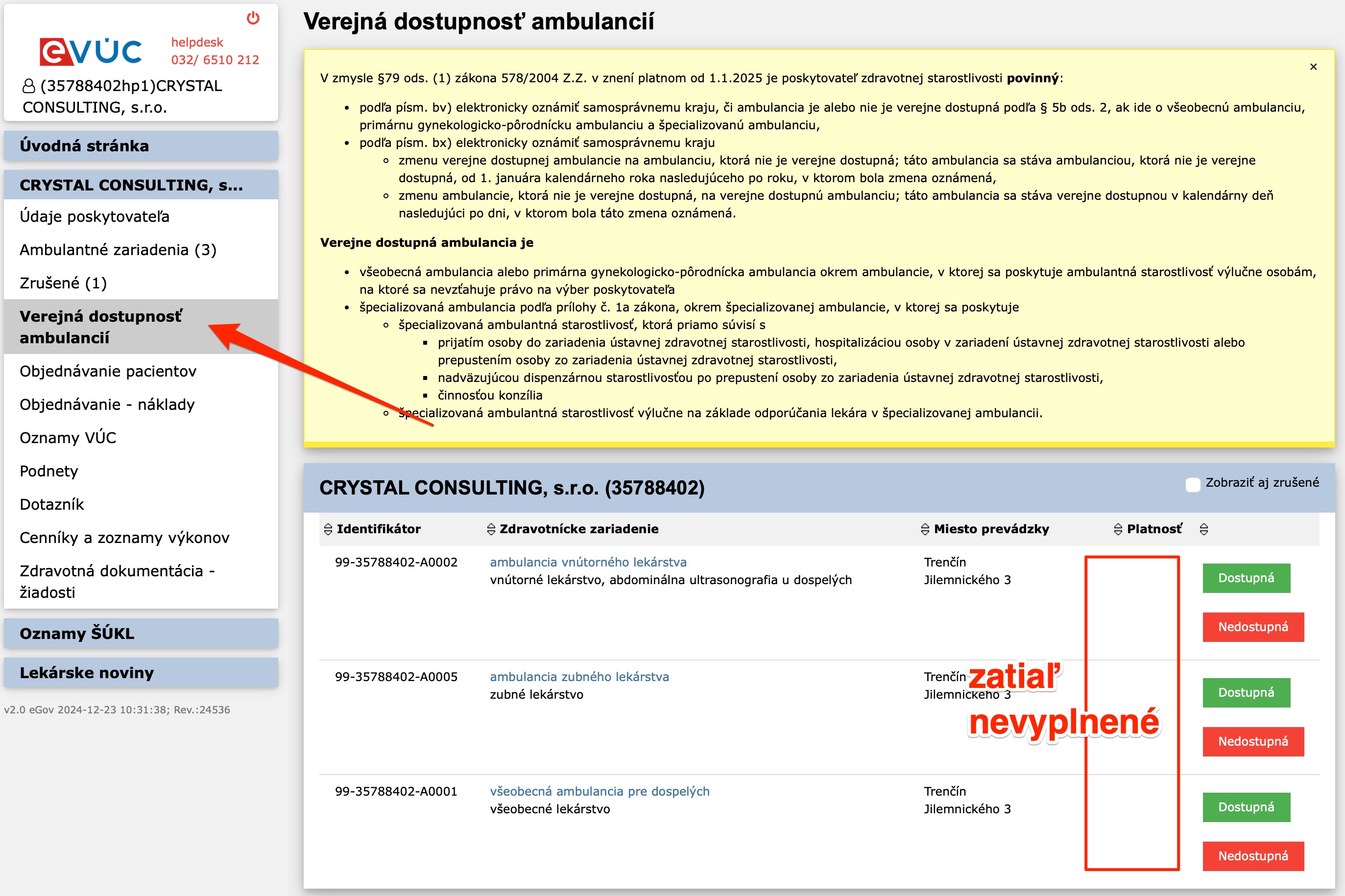Open Objednávanie - náklady
Screen dimensions: 1345x896
(141, 404)
